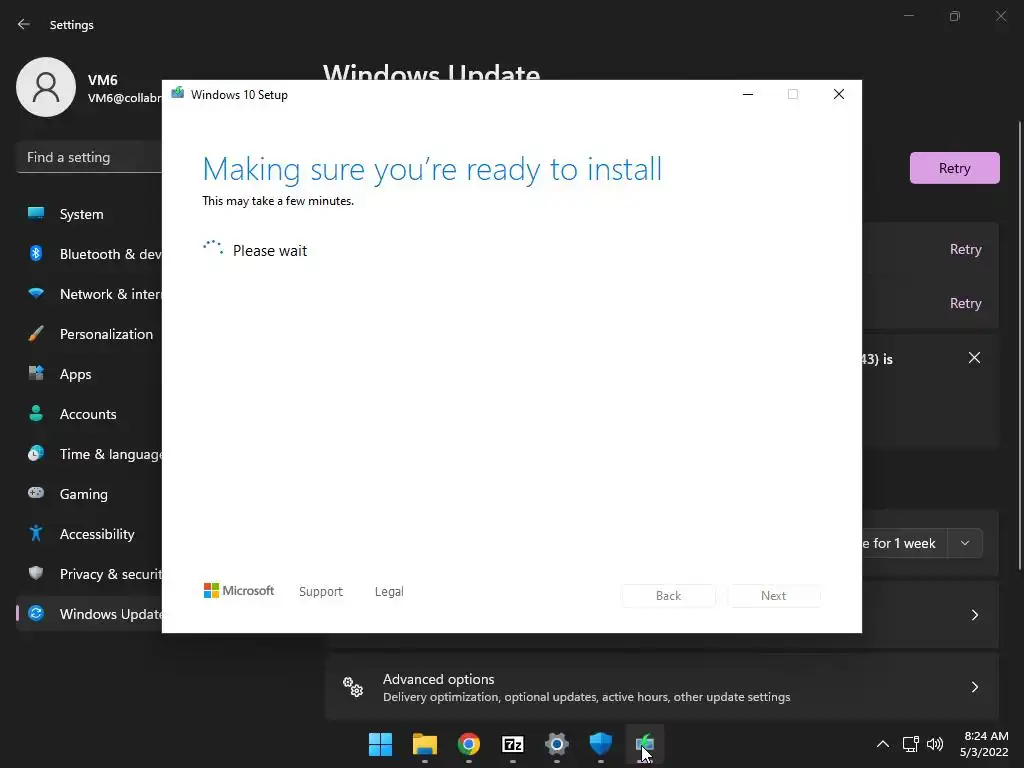Click Windows 10 Setup taskbar icon
Screen dimensions: 1024x768
point(645,744)
